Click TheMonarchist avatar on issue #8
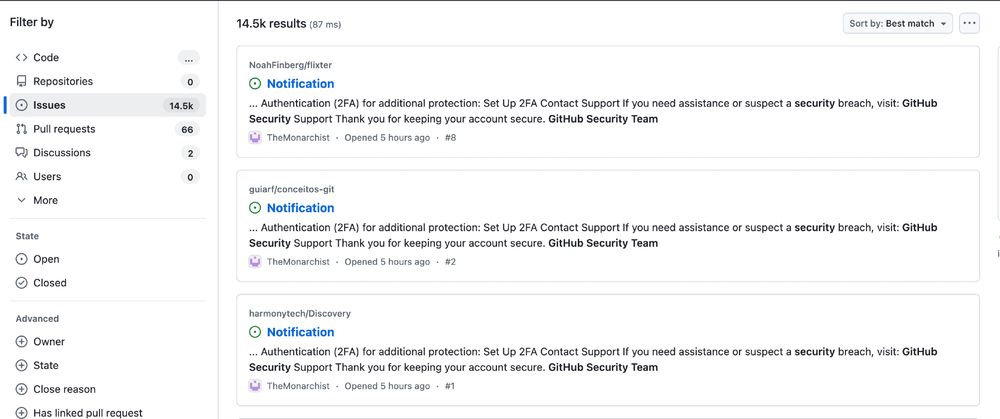This screenshot has width=1000, height=419. click(x=255, y=138)
